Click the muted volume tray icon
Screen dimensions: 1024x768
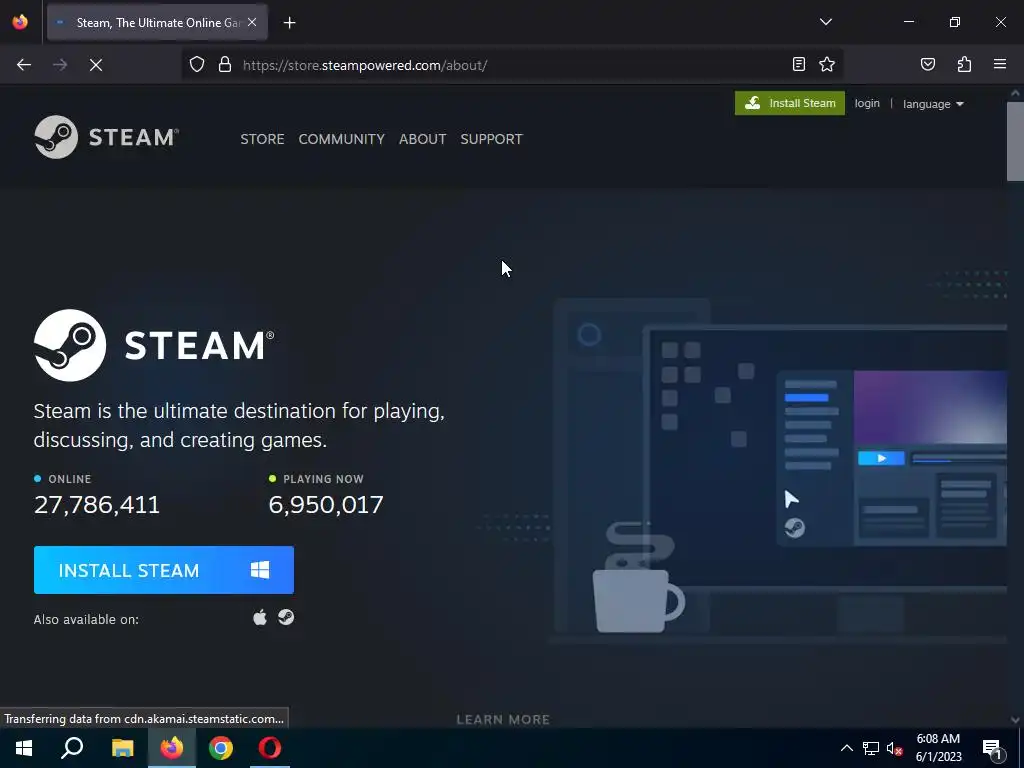tap(895, 749)
